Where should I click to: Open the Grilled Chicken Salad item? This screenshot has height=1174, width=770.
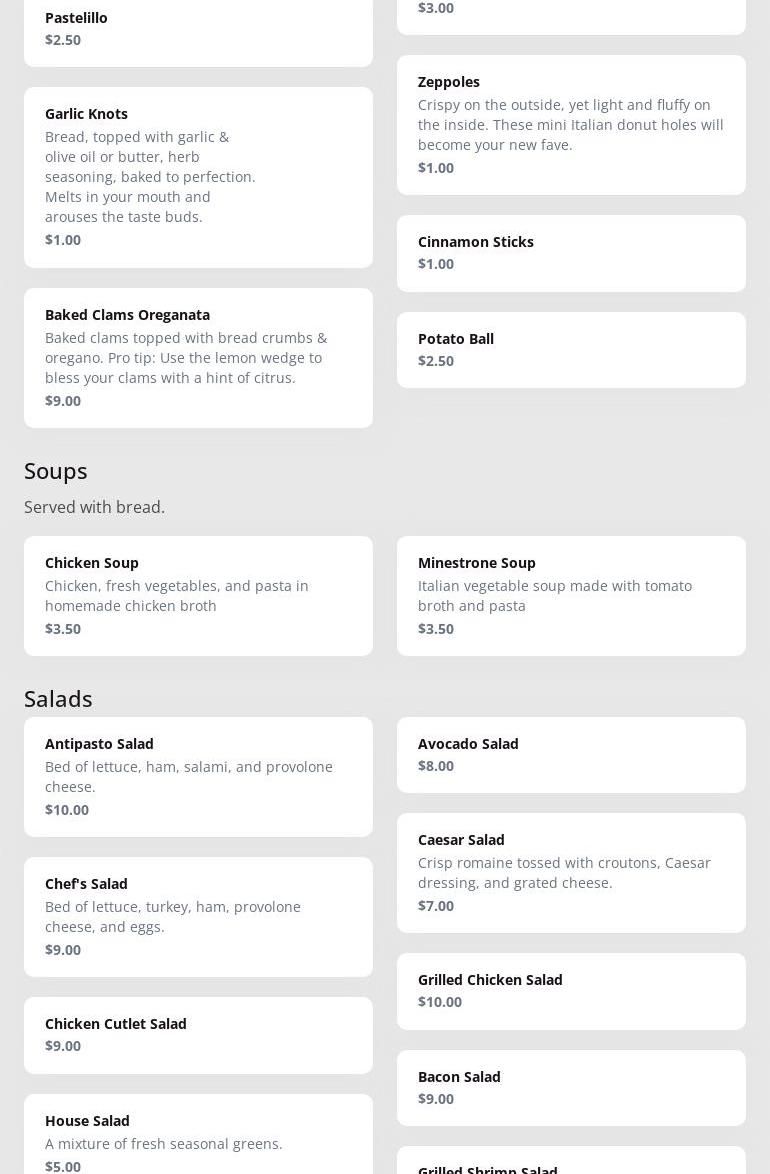(x=571, y=991)
